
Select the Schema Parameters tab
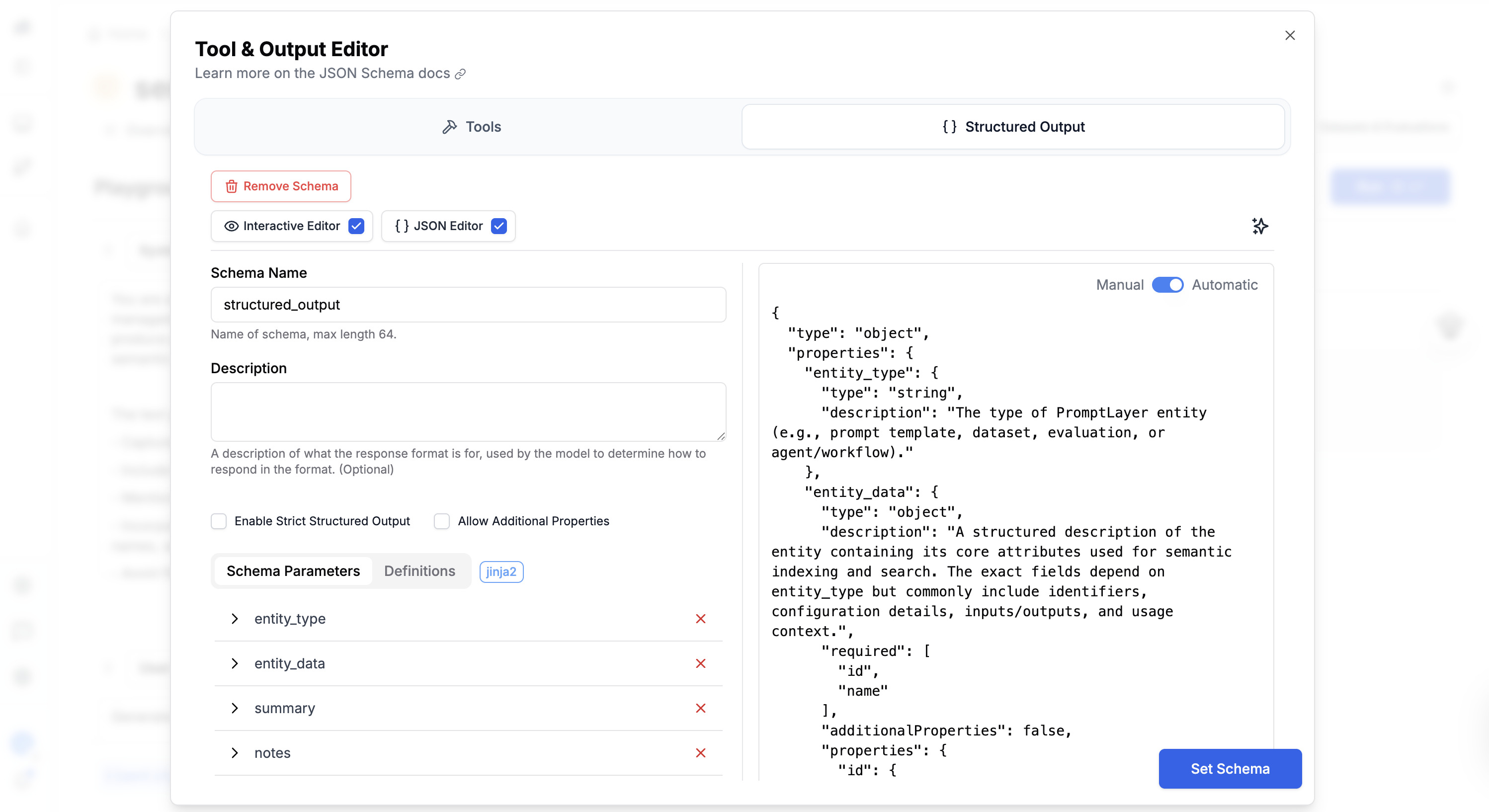click(293, 571)
